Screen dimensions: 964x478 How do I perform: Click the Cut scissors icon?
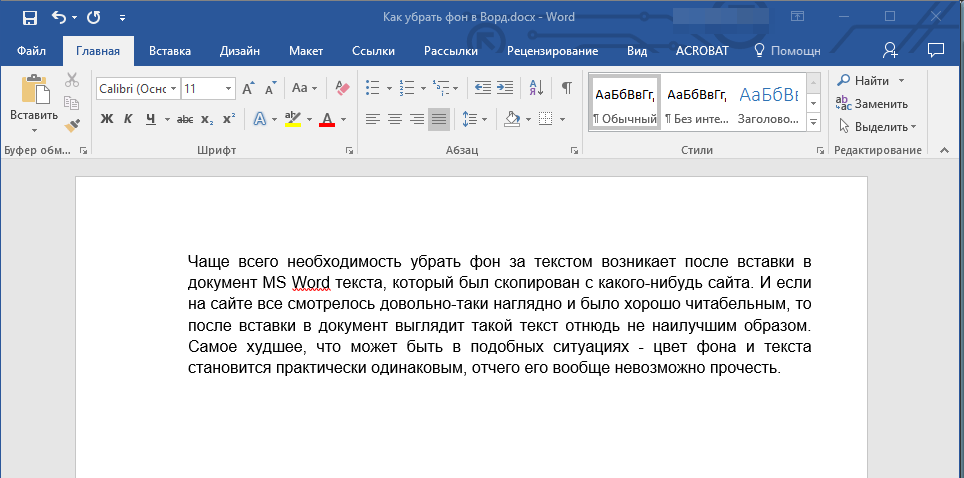(x=72, y=80)
